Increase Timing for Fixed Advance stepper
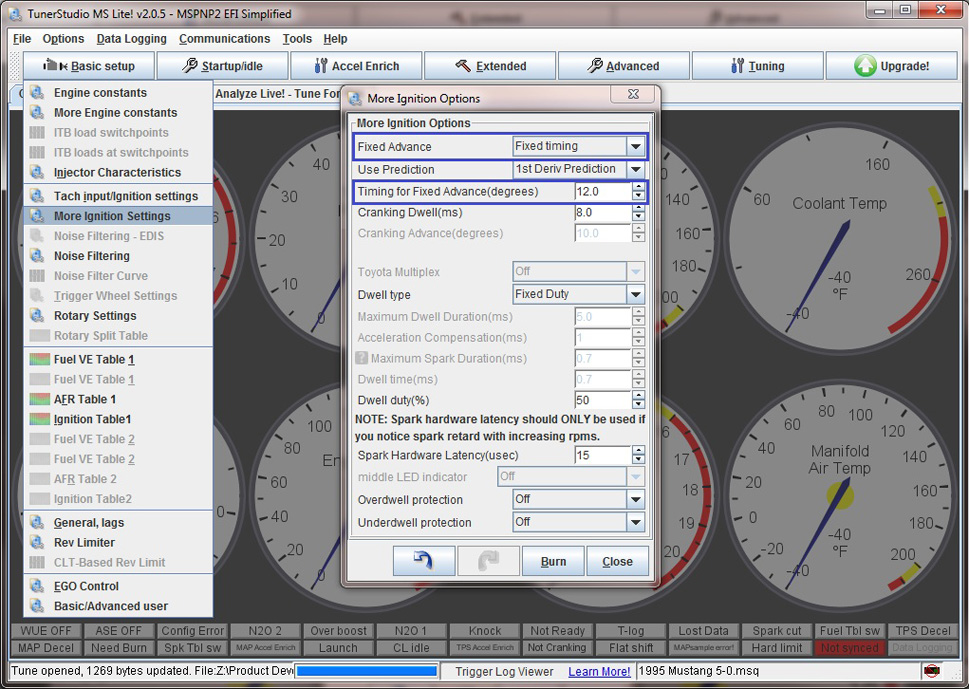 coord(638,187)
